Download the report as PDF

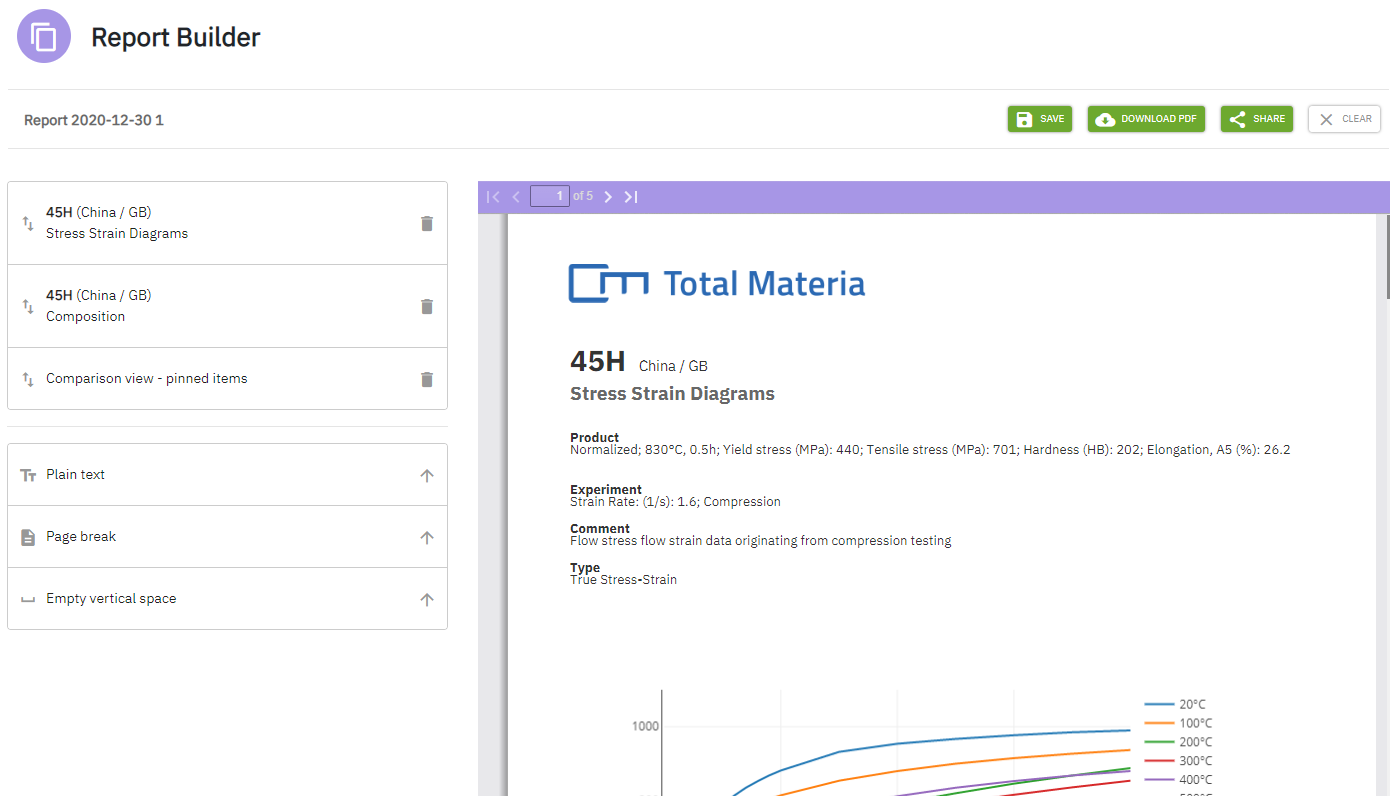point(1146,118)
